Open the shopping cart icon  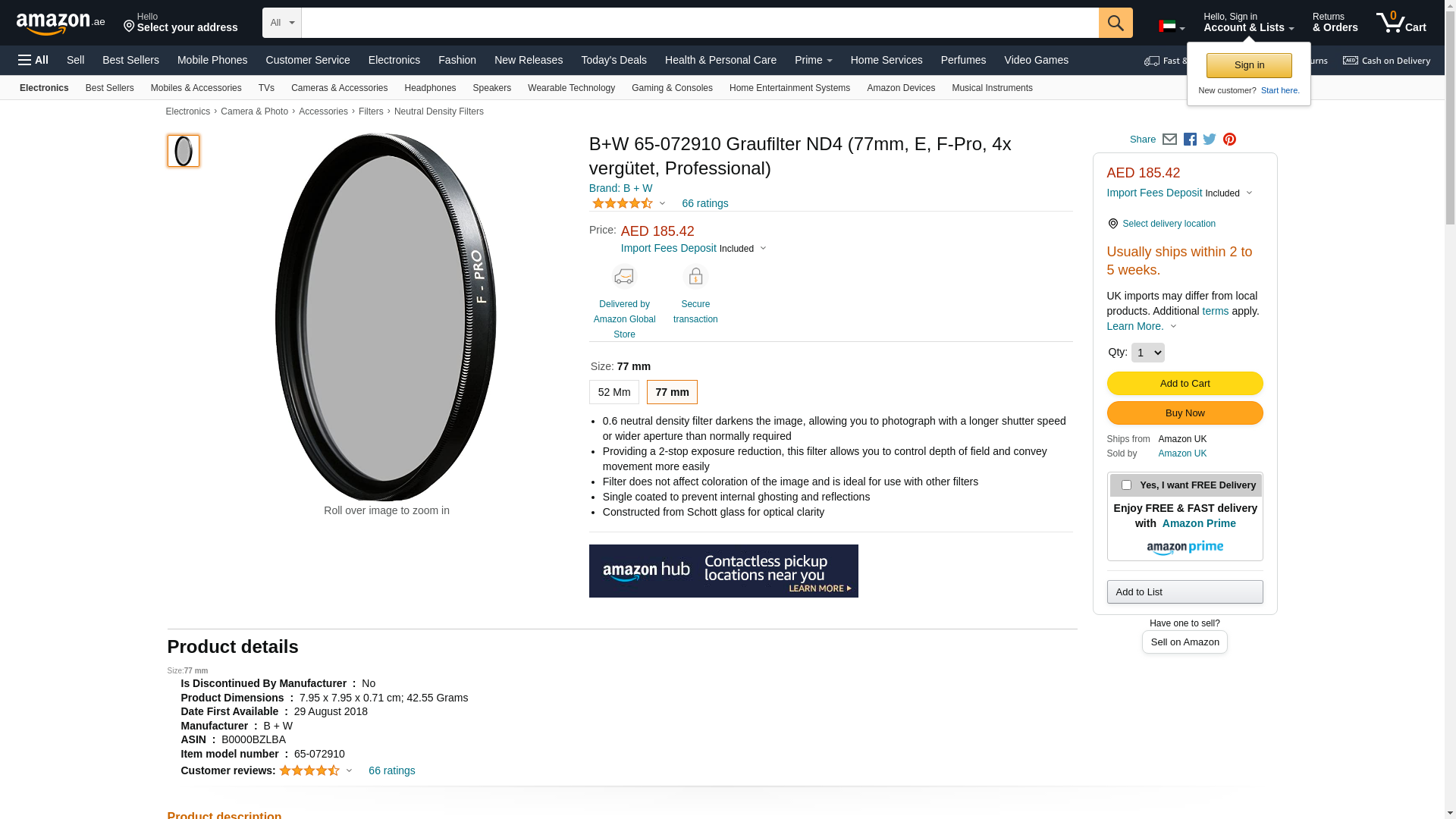1401,23
